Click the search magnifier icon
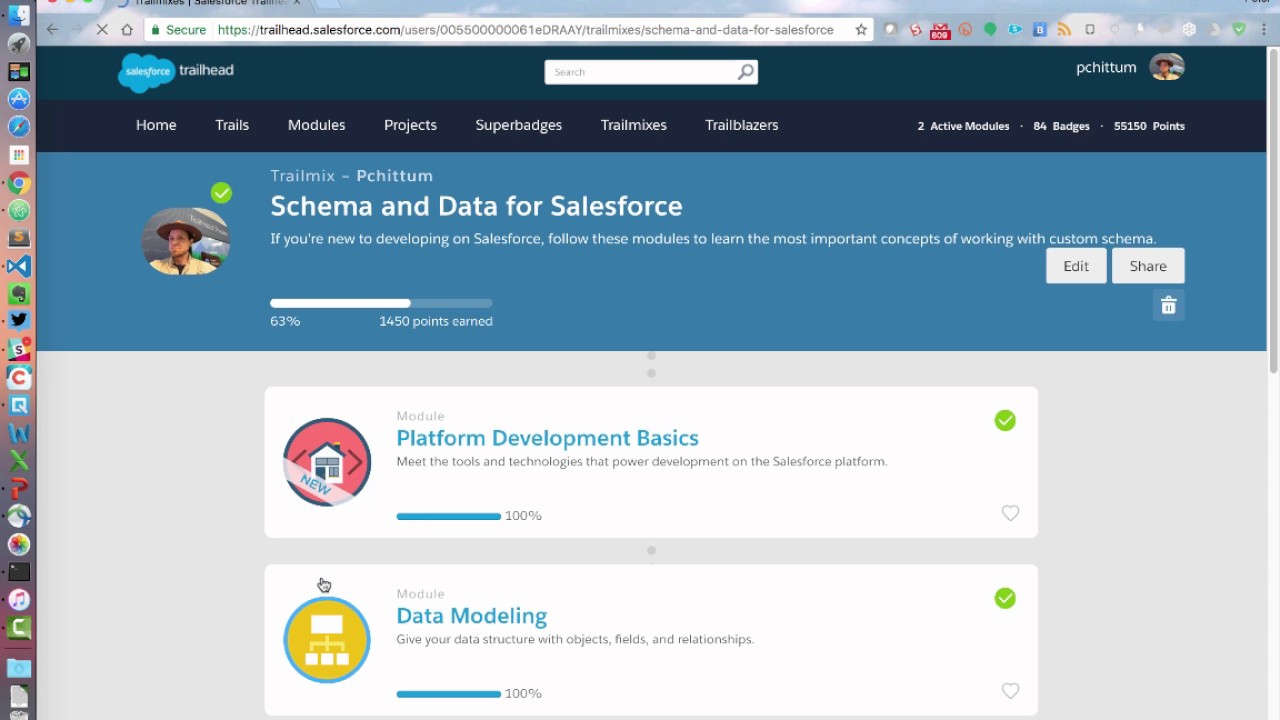This screenshot has height=720, width=1280. coord(745,72)
